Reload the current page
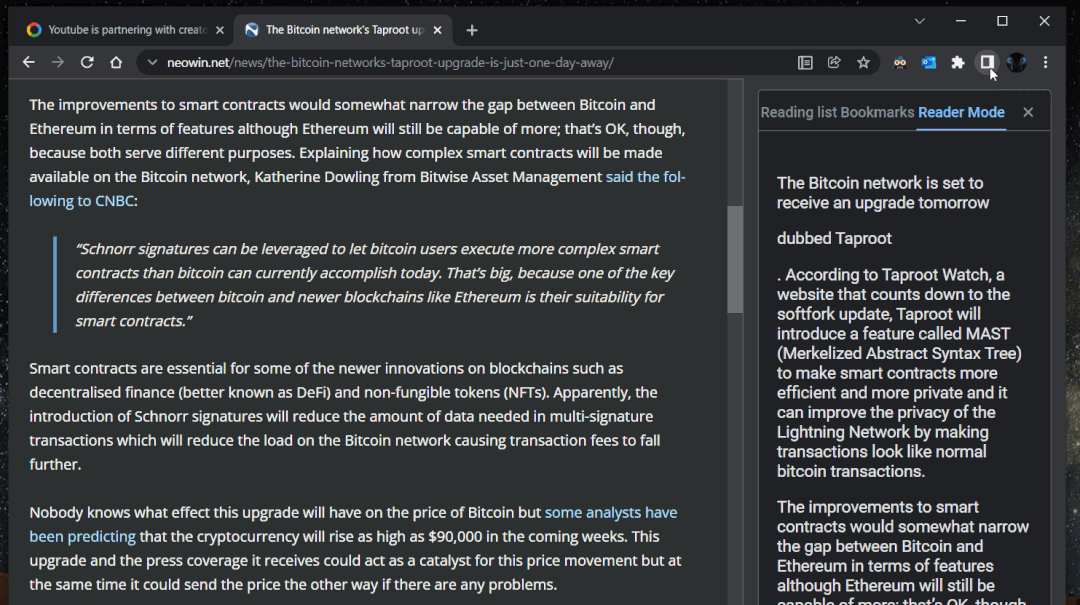The image size is (1080, 605). click(x=86, y=62)
